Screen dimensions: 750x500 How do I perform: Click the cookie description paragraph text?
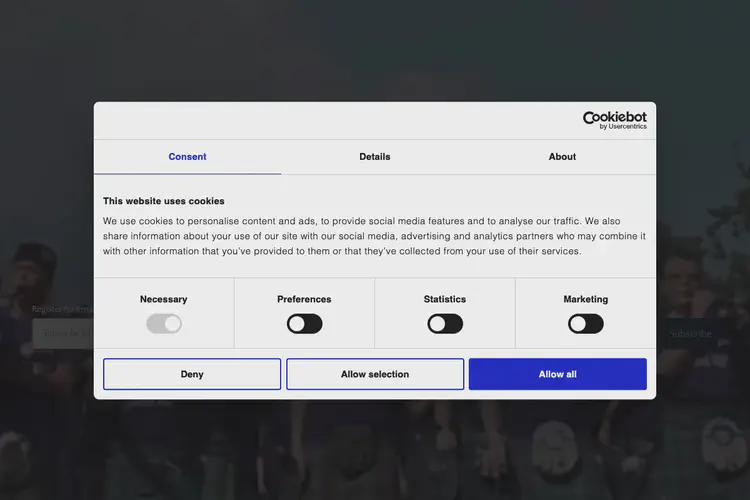pyautogui.click(x=374, y=236)
